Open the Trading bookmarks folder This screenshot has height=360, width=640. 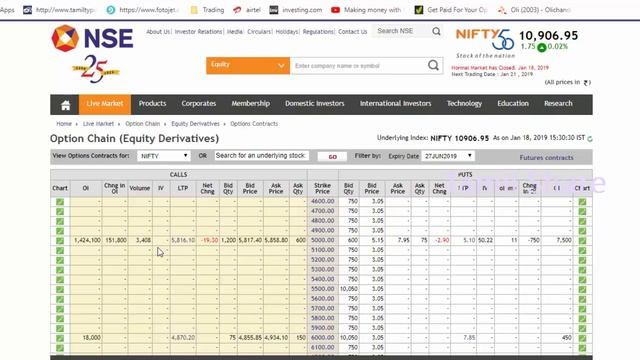click(x=207, y=10)
